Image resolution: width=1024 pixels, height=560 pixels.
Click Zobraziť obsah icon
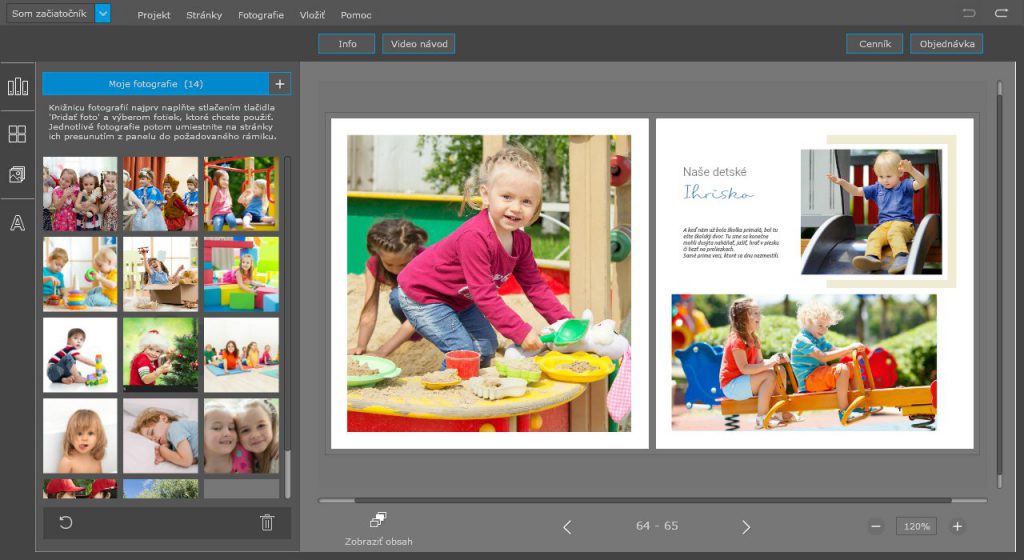pos(377,521)
